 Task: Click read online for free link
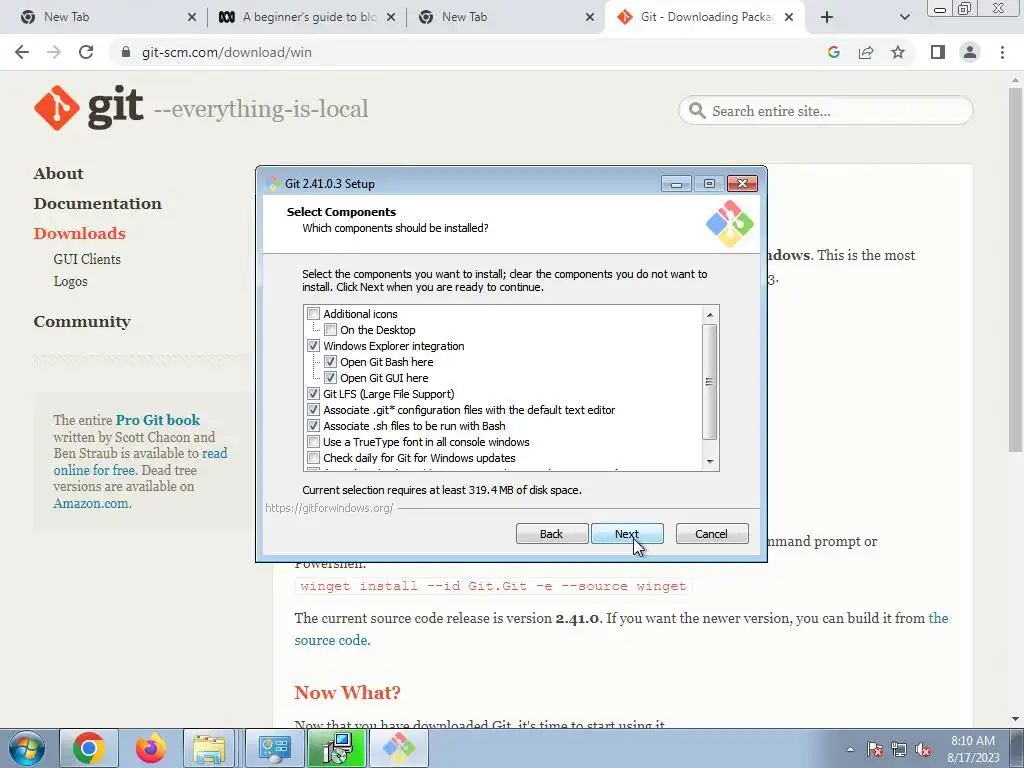(x=140, y=462)
